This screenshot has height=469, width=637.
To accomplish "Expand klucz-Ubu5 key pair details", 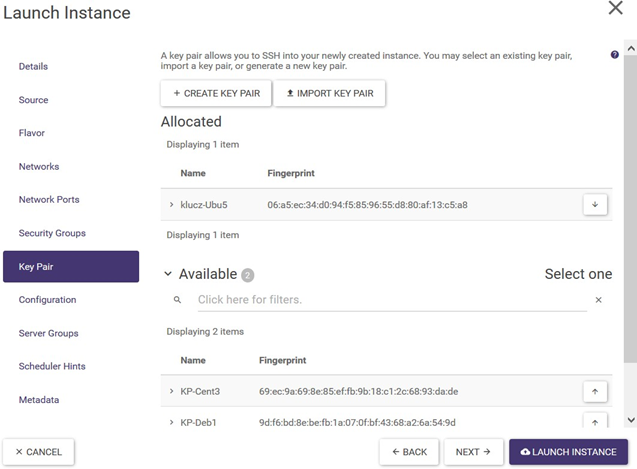I will 172,205.
